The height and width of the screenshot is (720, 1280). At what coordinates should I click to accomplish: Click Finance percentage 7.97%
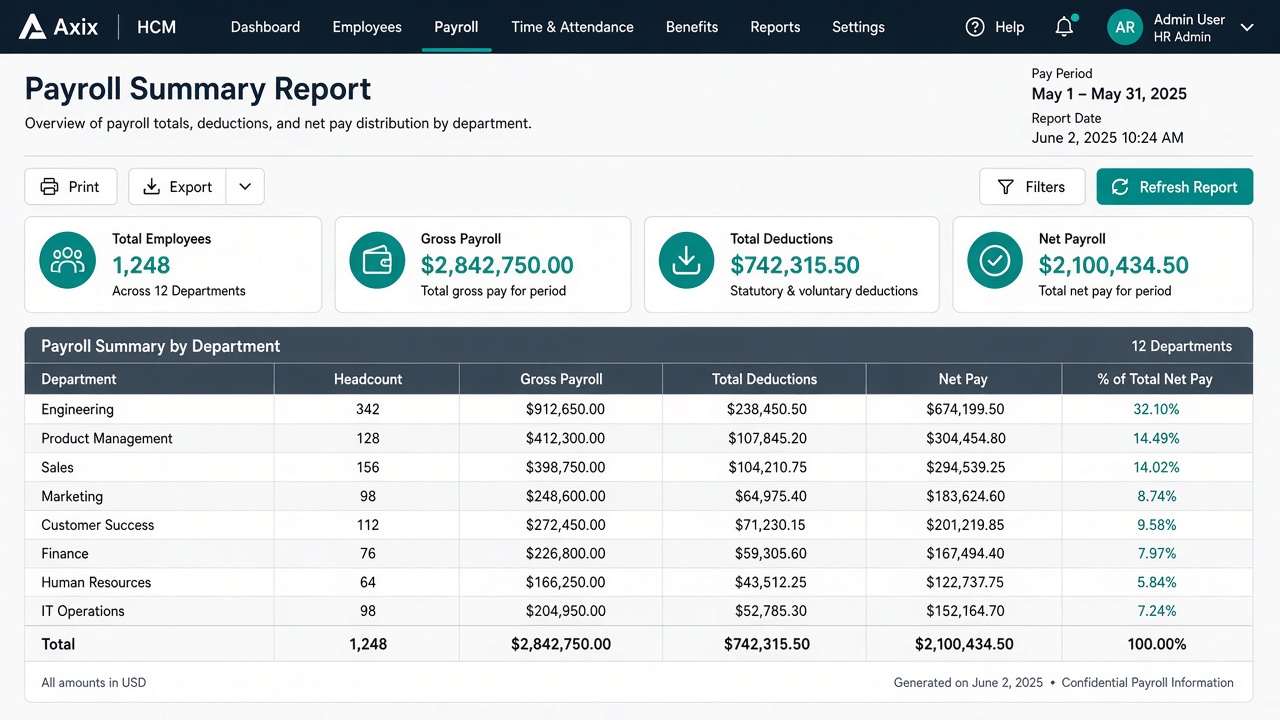click(x=1157, y=553)
